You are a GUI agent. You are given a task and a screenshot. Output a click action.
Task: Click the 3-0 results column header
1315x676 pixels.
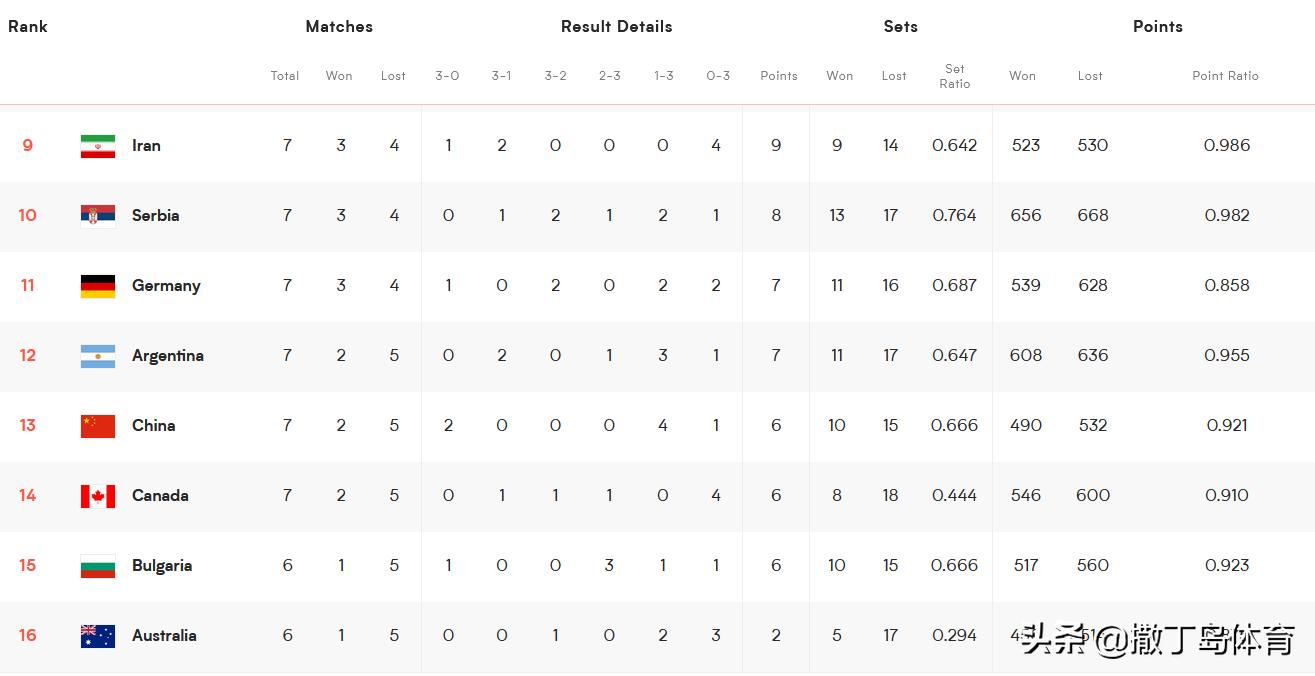click(447, 76)
